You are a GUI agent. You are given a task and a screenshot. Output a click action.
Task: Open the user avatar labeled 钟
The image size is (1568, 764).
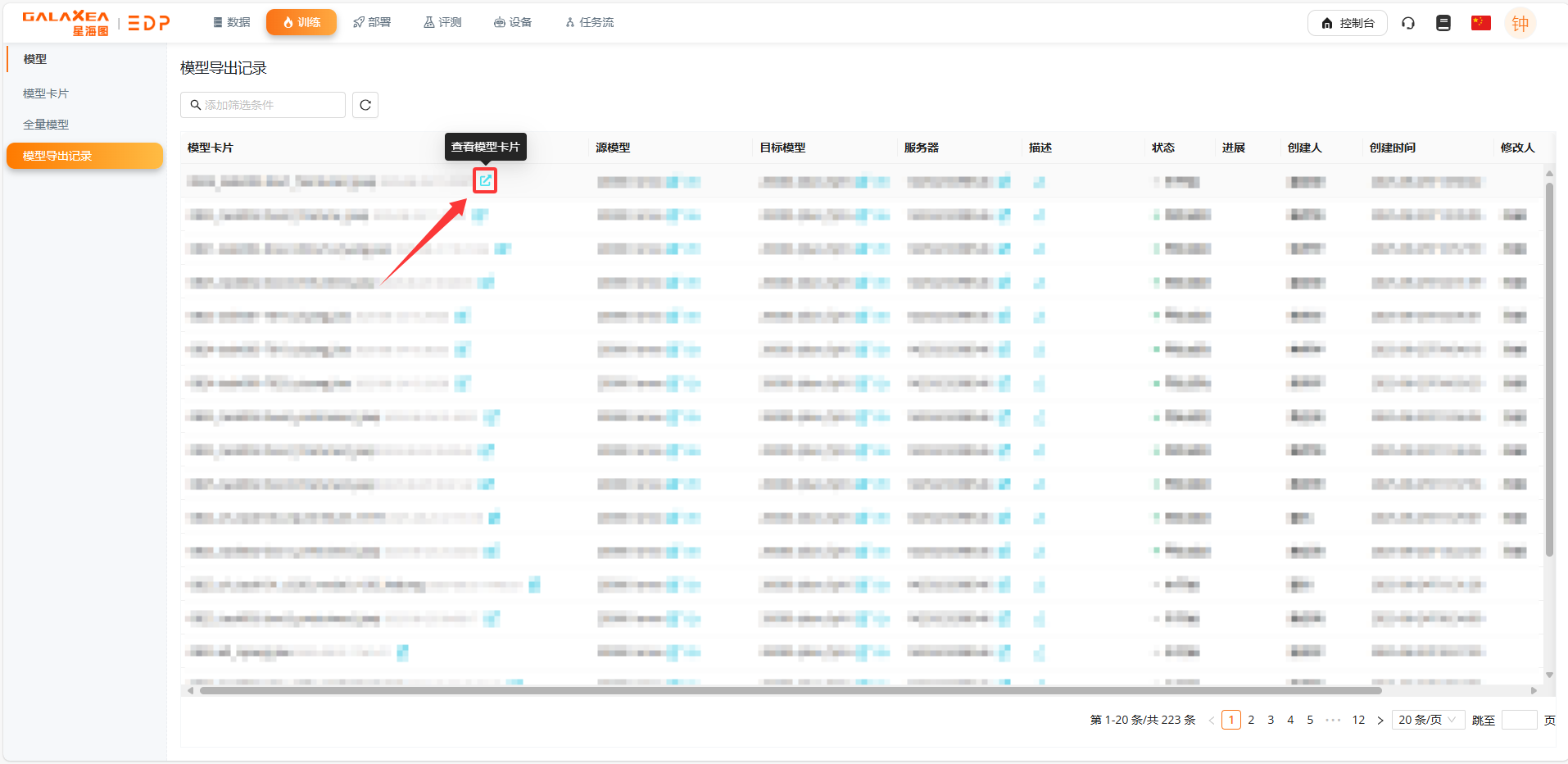point(1520,23)
